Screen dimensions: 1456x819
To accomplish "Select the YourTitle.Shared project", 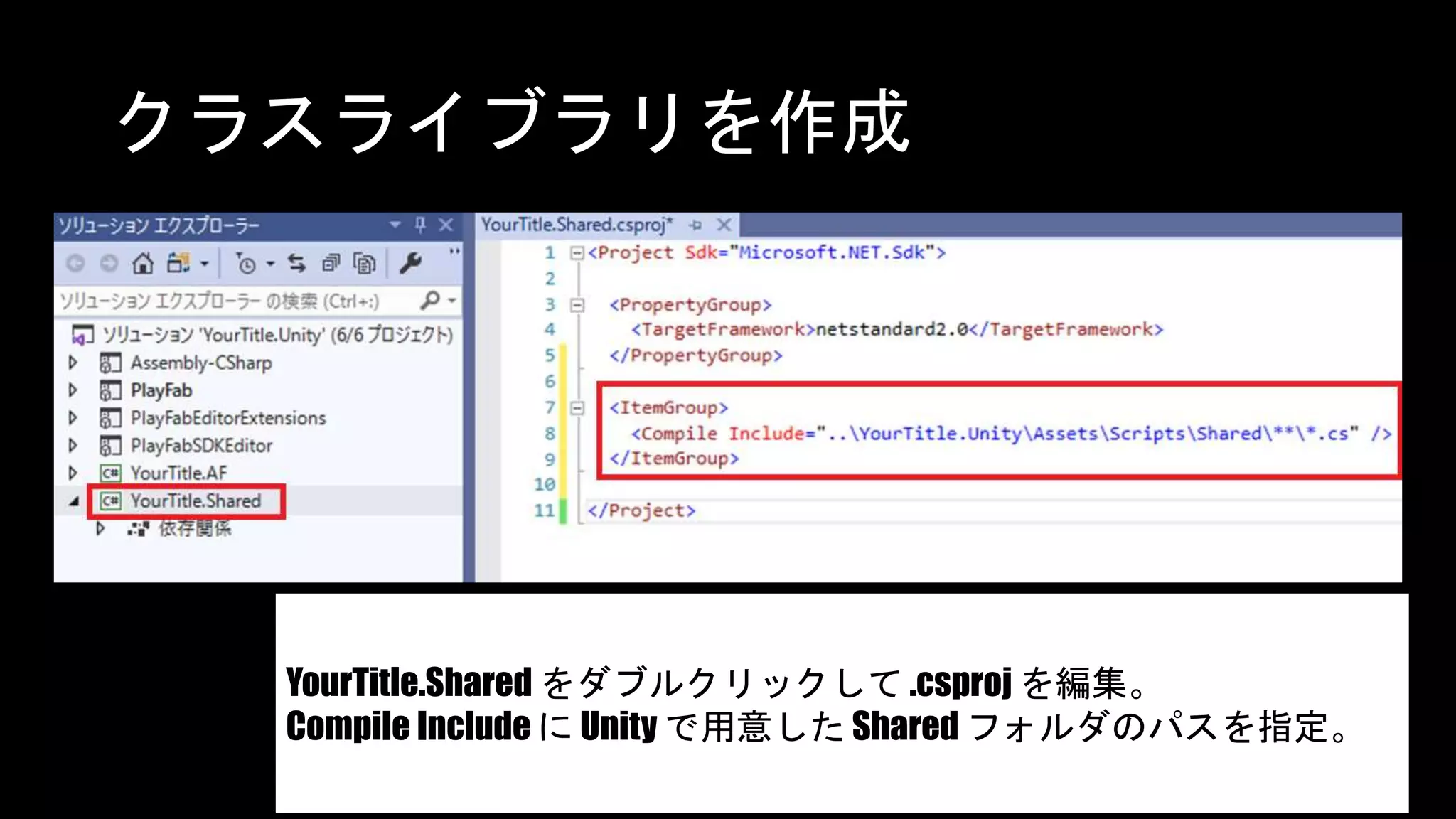I will 196,500.
